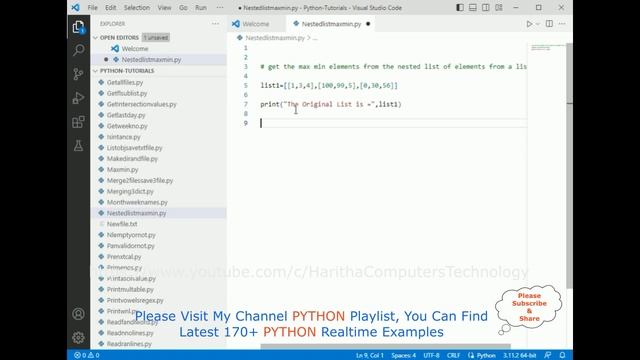The height and width of the screenshot is (360, 640).
Task: Toggle Secondary Side Bar layout icon
Action: click(486, 7)
